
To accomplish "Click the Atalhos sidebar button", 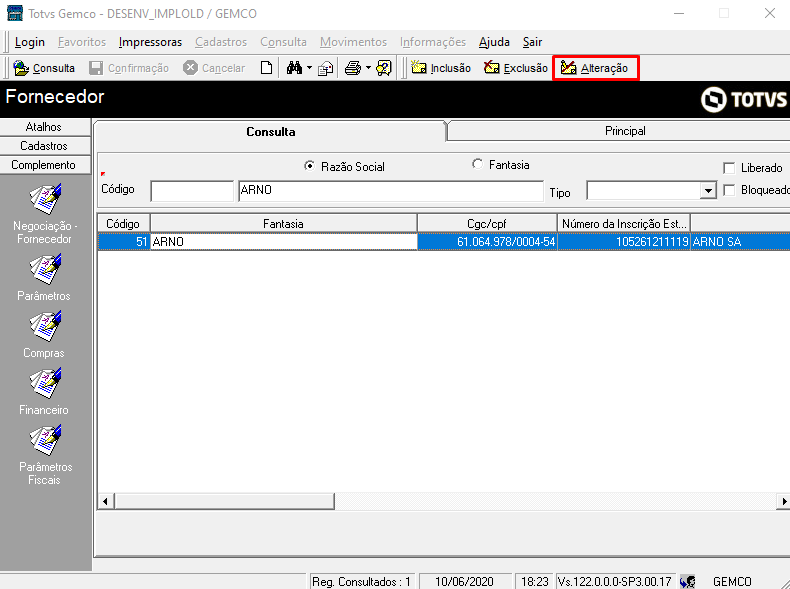I will (44, 127).
